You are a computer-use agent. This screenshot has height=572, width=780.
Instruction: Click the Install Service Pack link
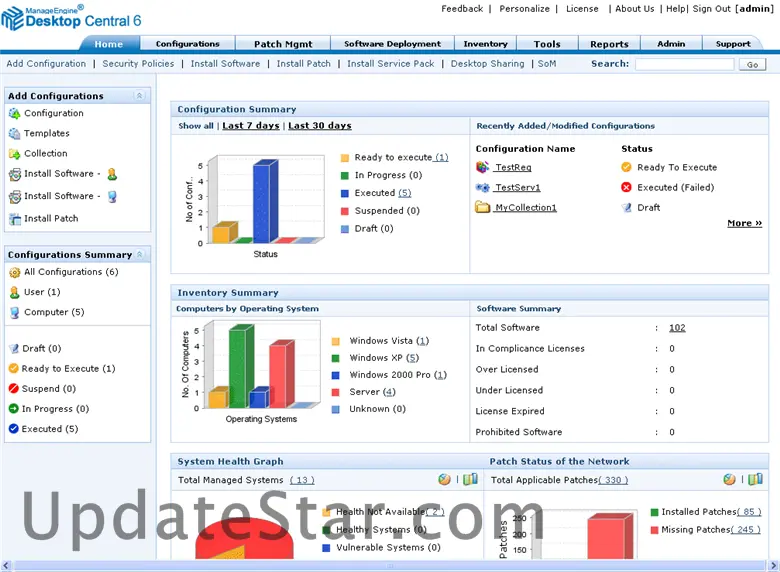pyautogui.click(x=390, y=64)
